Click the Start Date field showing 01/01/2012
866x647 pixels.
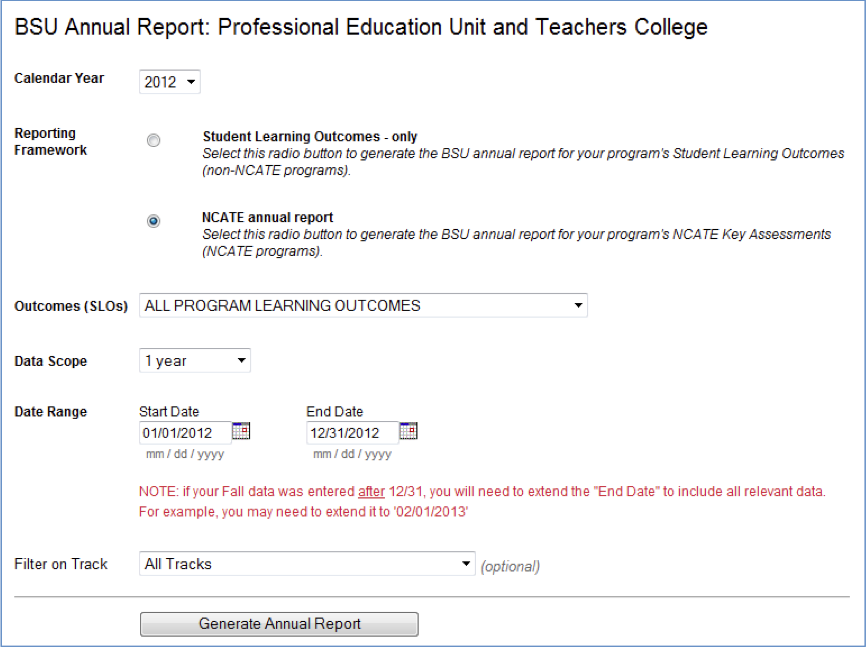[x=185, y=433]
